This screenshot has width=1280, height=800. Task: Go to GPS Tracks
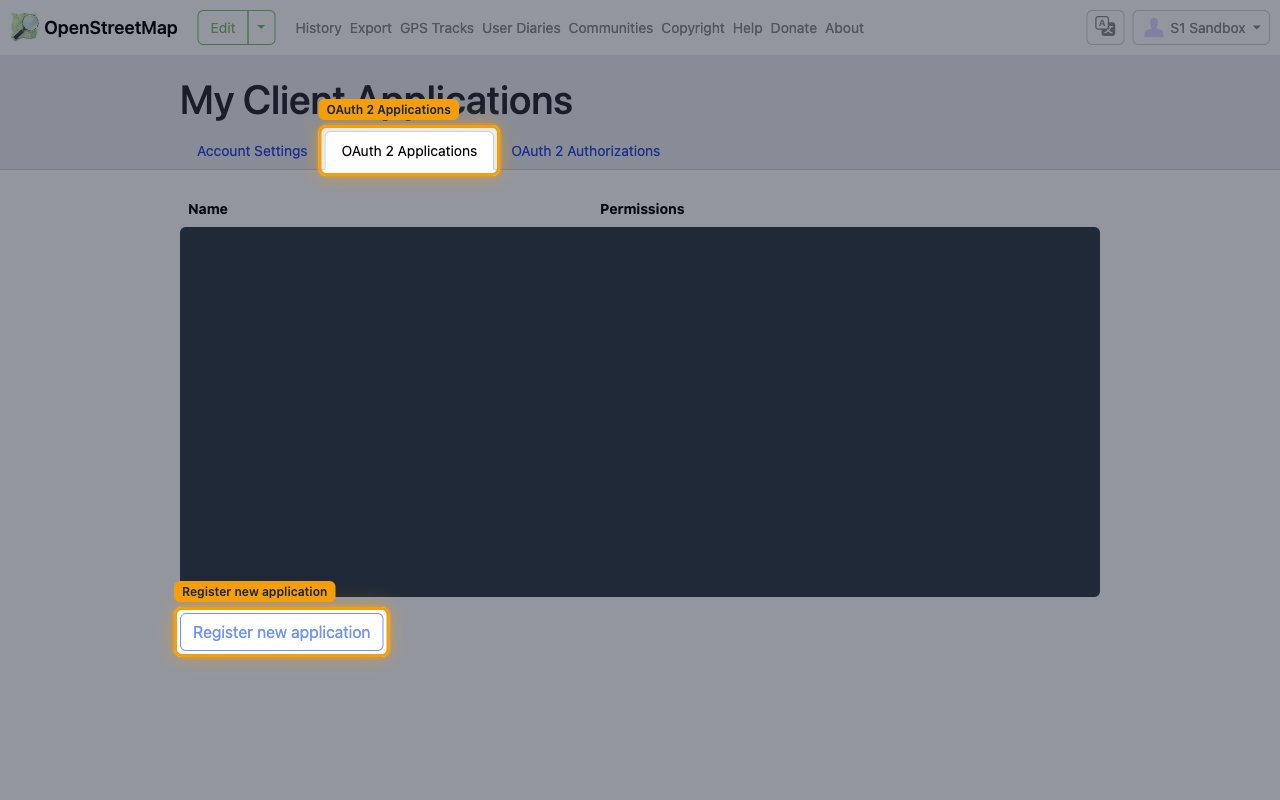437,28
